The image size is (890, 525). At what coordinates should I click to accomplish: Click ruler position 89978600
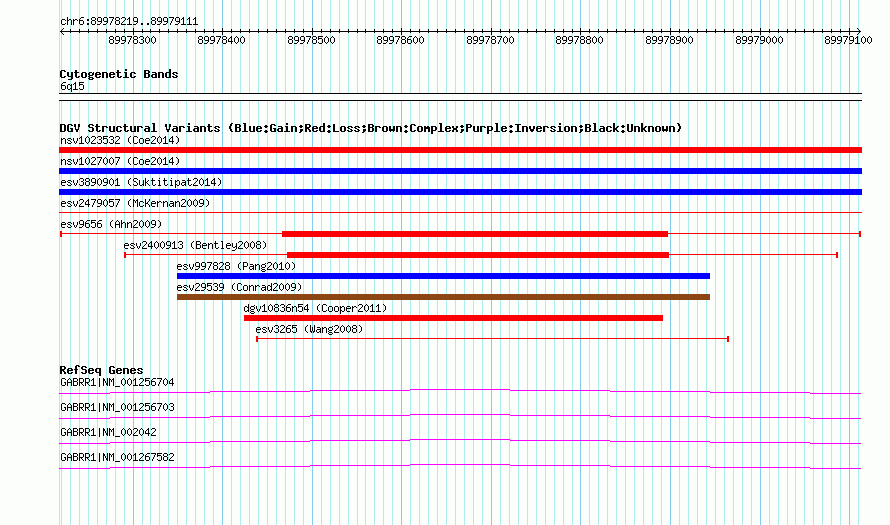(401, 40)
